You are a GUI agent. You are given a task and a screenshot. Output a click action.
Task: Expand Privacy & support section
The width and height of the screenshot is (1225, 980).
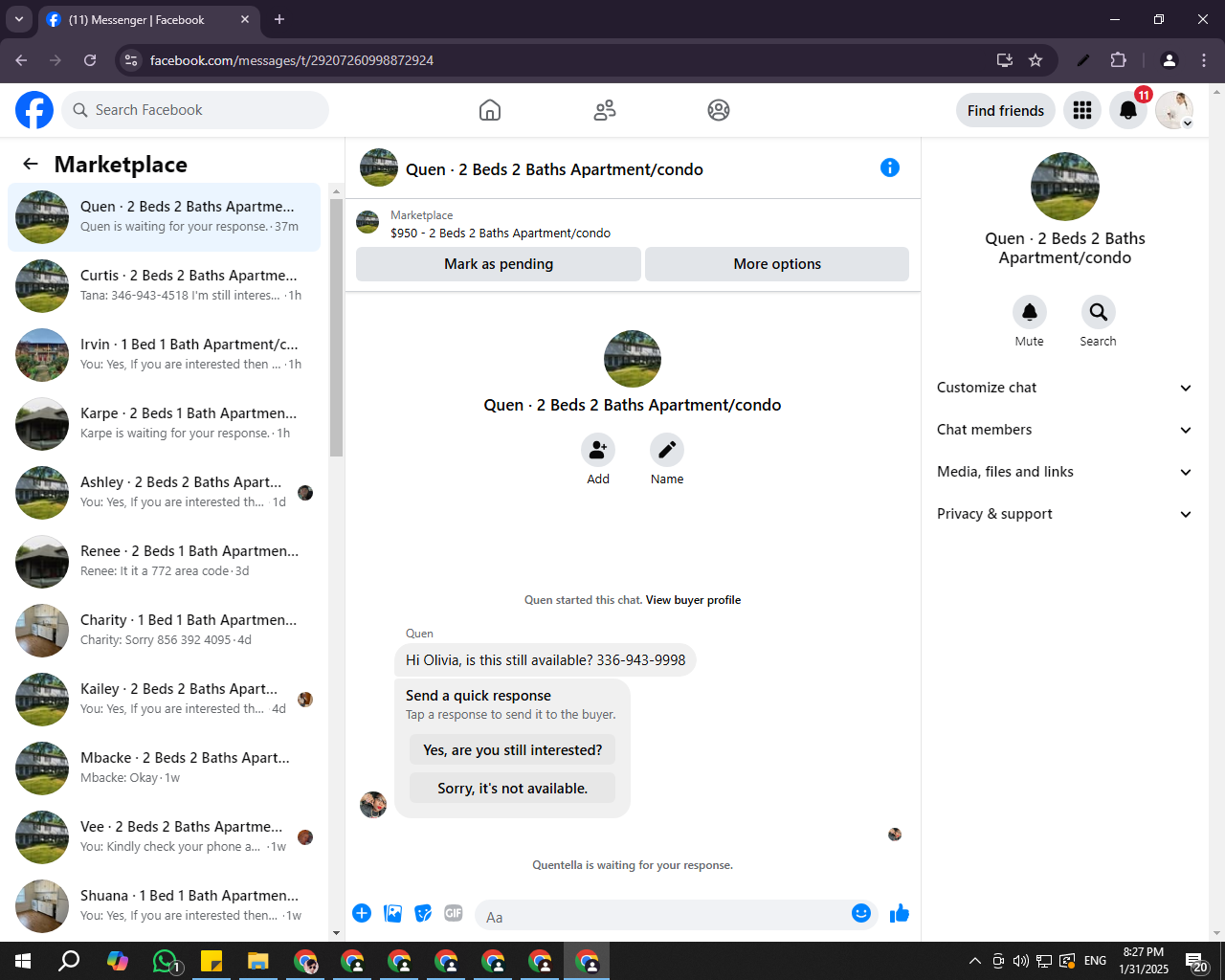(1064, 514)
